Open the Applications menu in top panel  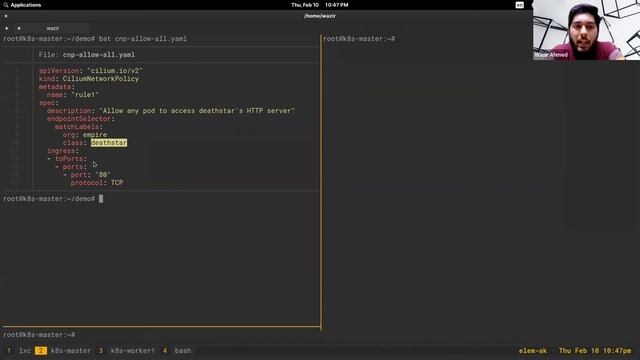coord(26,5)
